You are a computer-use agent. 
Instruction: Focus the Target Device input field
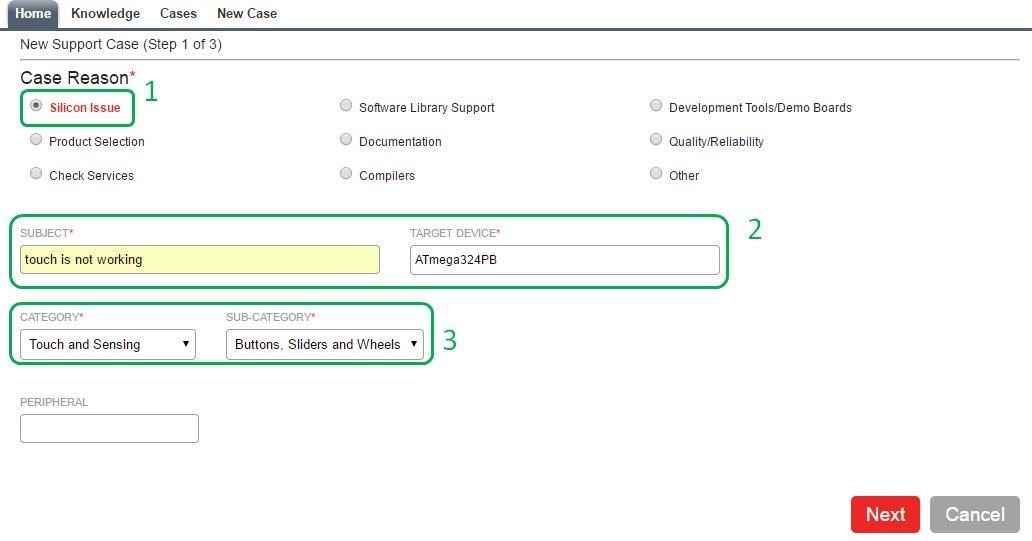point(564,260)
